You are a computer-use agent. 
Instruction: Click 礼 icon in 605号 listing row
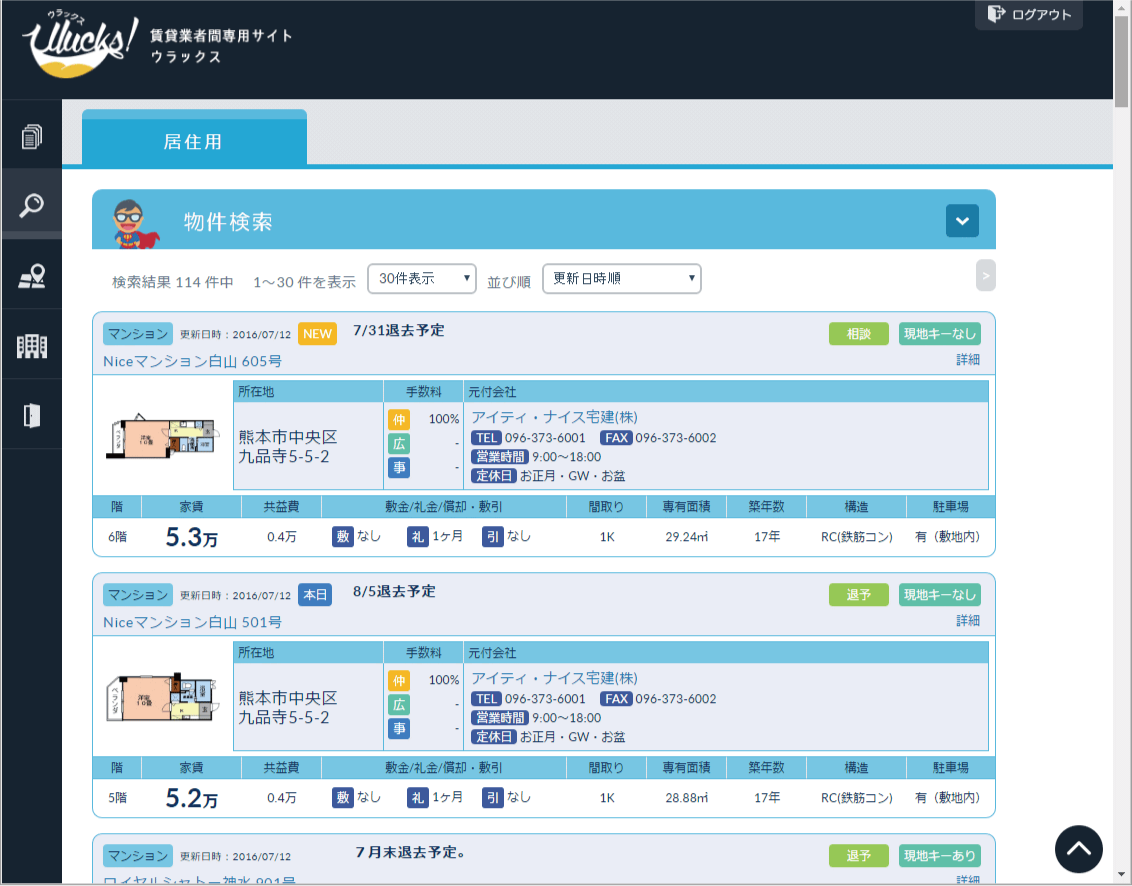(417, 537)
